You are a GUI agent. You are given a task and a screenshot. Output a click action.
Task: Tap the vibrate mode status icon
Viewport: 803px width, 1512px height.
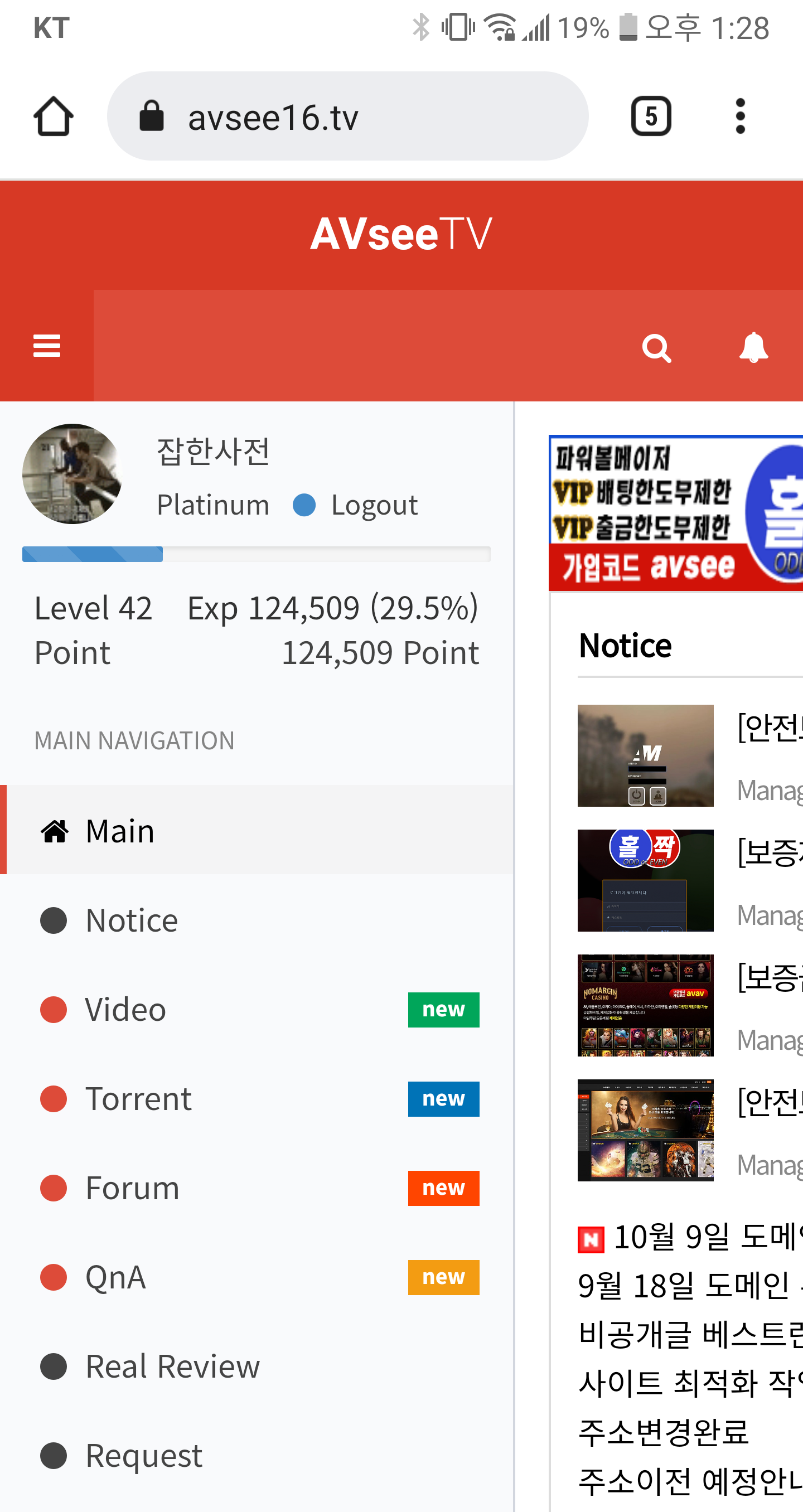pyautogui.click(x=458, y=27)
